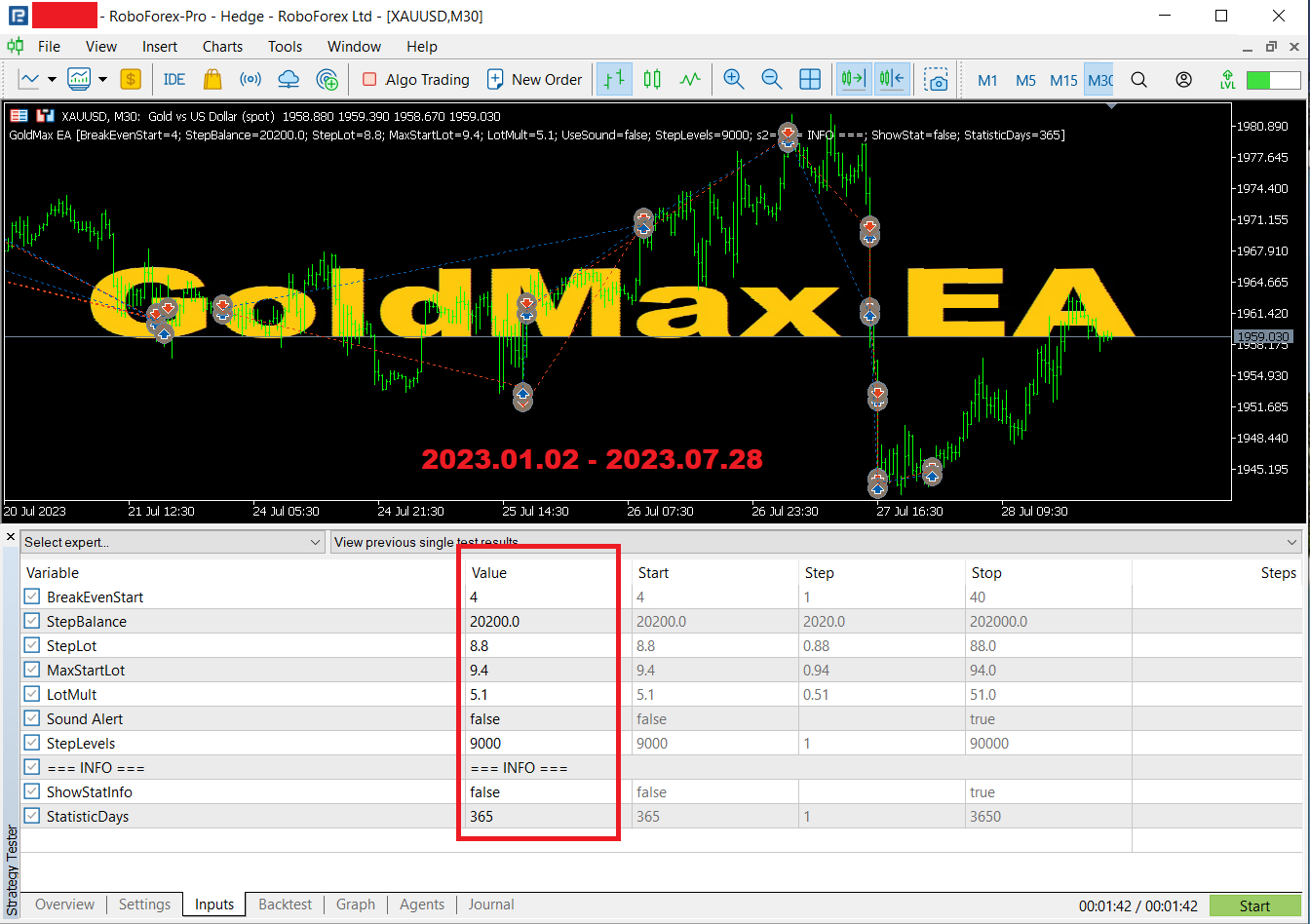Open the Help menu
1310x924 pixels.
(422, 46)
